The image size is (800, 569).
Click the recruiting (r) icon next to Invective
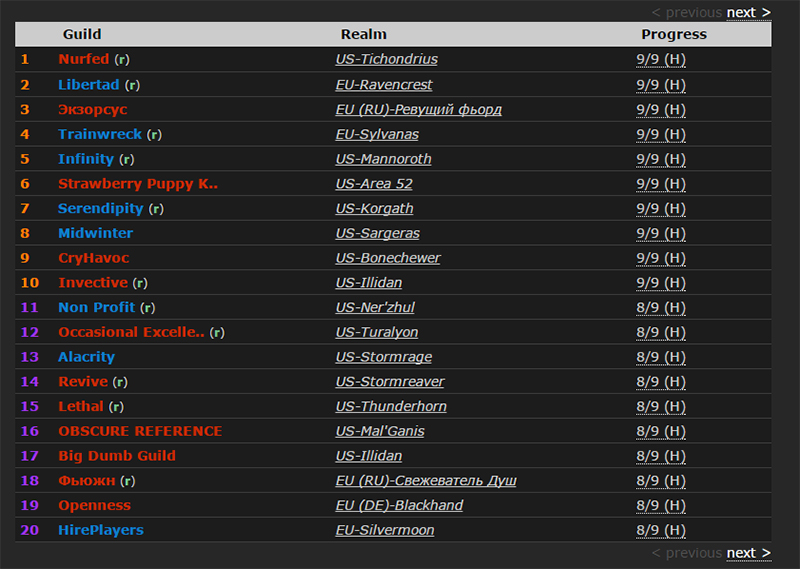click(140, 283)
